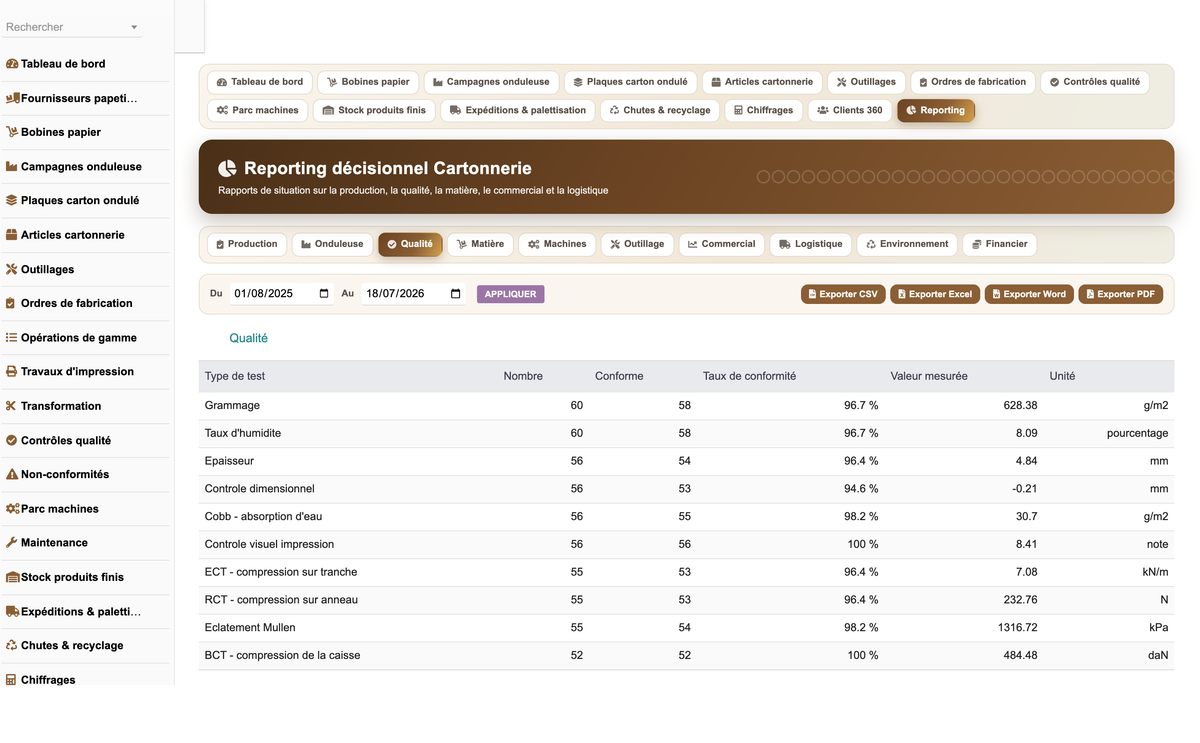1200x743 pixels.
Task: Click the Opérations de gamme sidebar list icon
Action: (x=12, y=338)
